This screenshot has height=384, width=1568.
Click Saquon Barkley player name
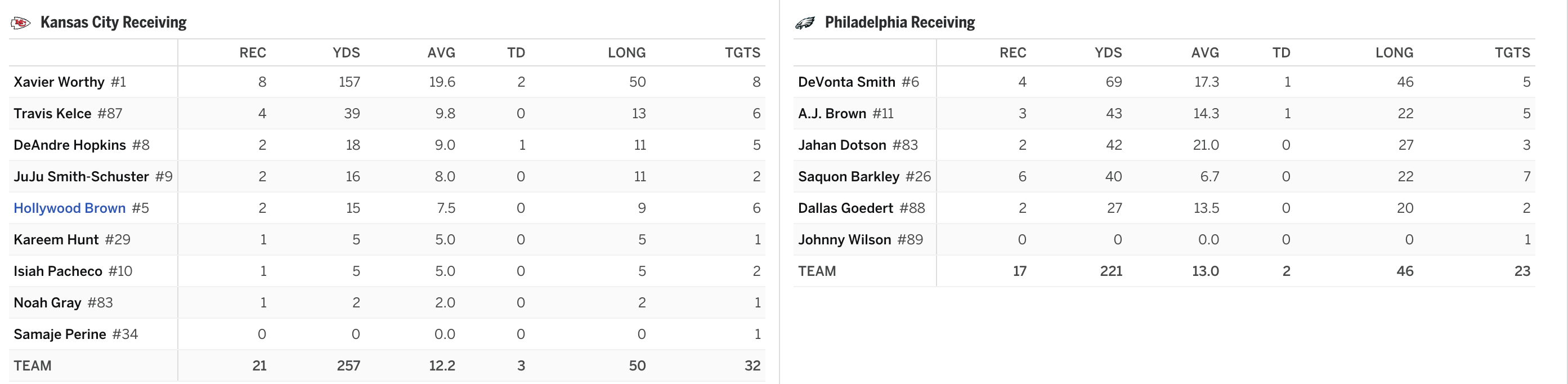click(x=849, y=176)
